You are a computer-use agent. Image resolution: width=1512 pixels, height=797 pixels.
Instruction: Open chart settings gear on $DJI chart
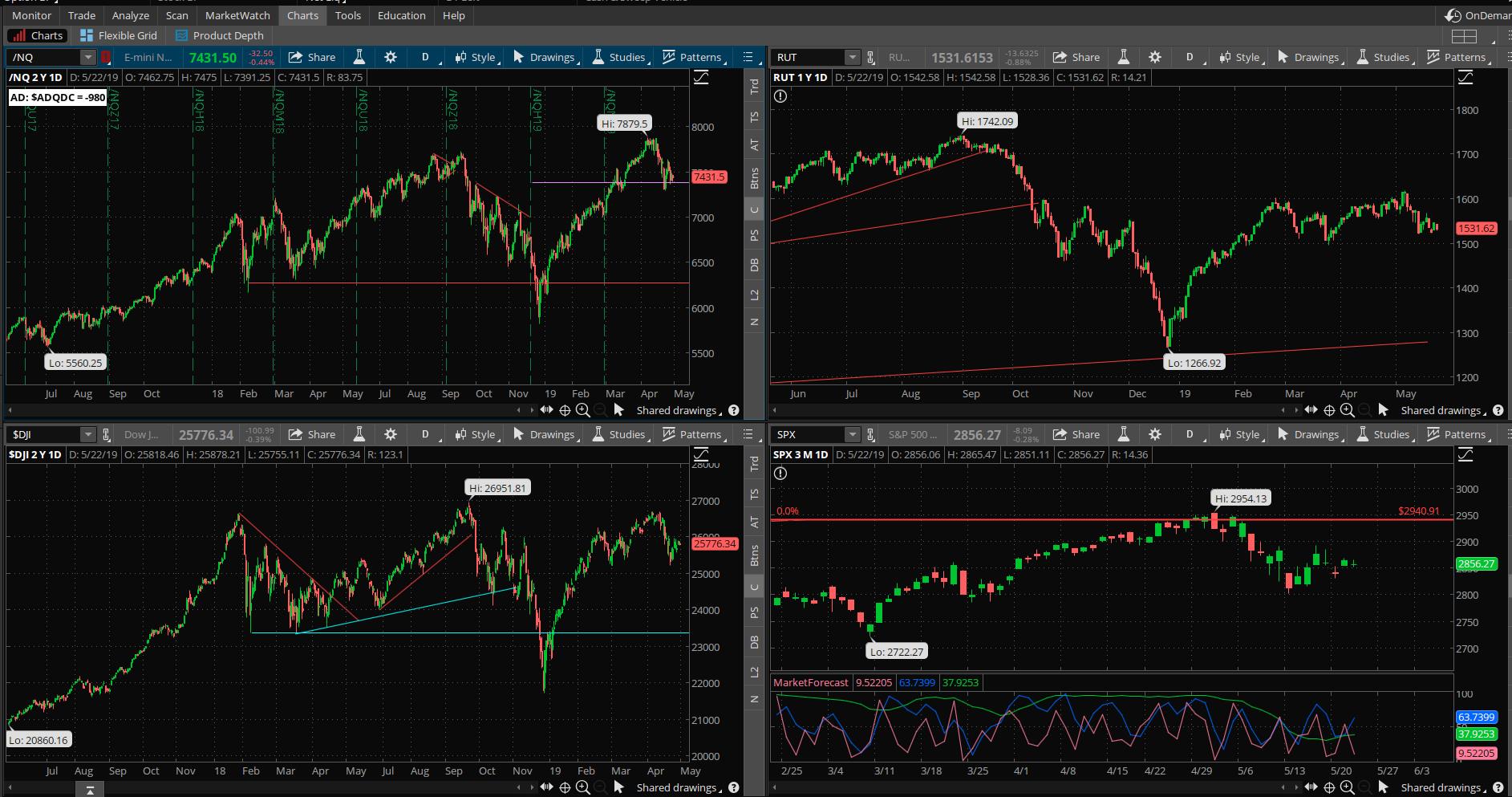click(x=390, y=434)
